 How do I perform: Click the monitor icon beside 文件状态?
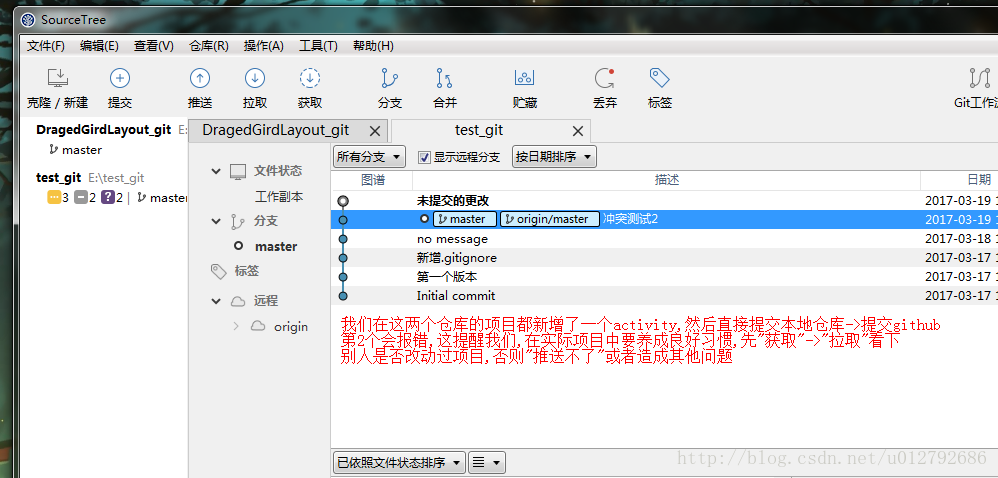pyautogui.click(x=238, y=171)
